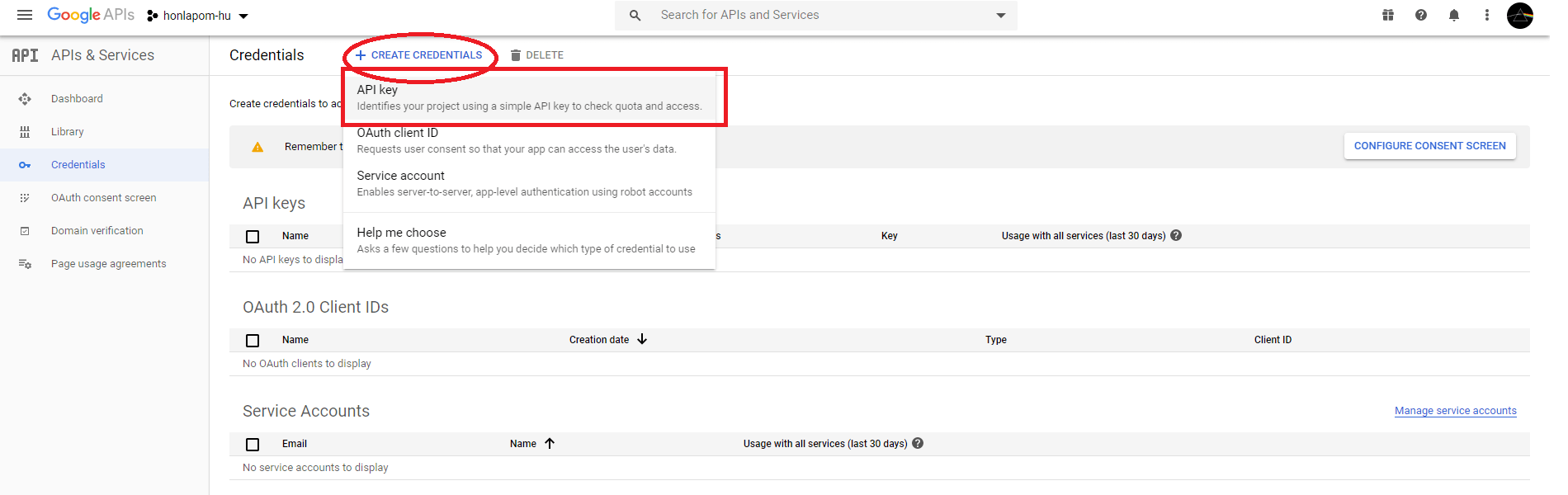Click the Search for APIs and Services field
Image resolution: width=1568 pixels, height=495 pixels.
817,15
